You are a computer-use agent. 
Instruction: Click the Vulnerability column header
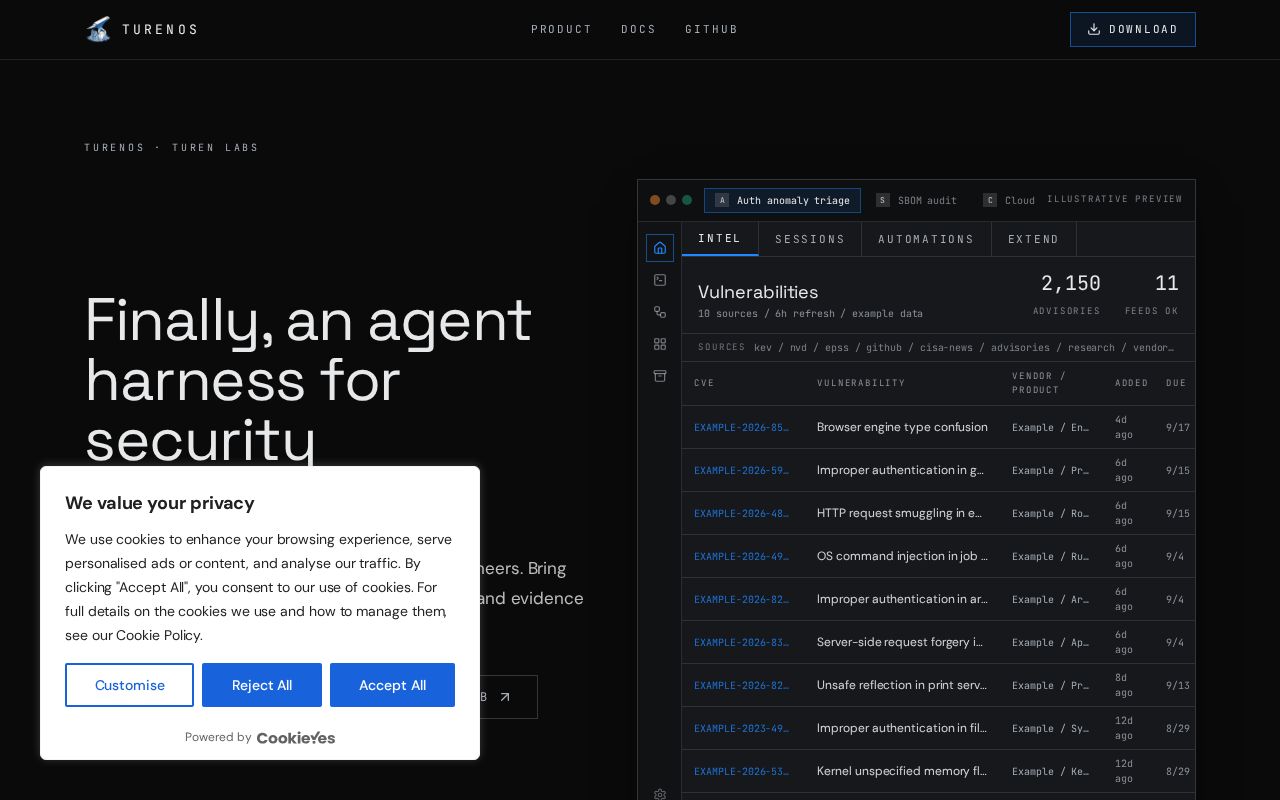pos(861,383)
